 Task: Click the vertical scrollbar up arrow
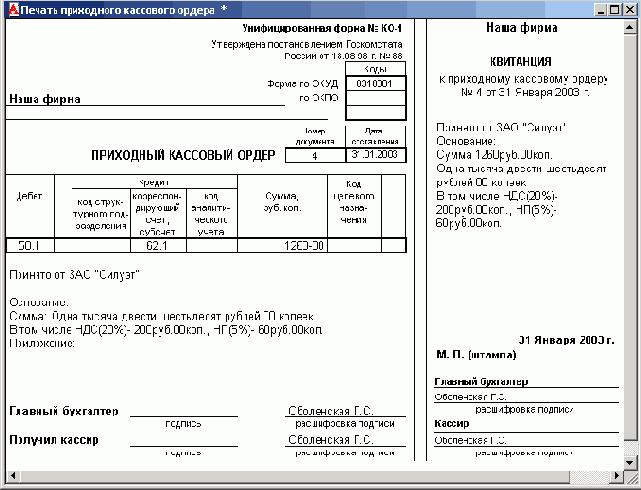(x=629, y=27)
